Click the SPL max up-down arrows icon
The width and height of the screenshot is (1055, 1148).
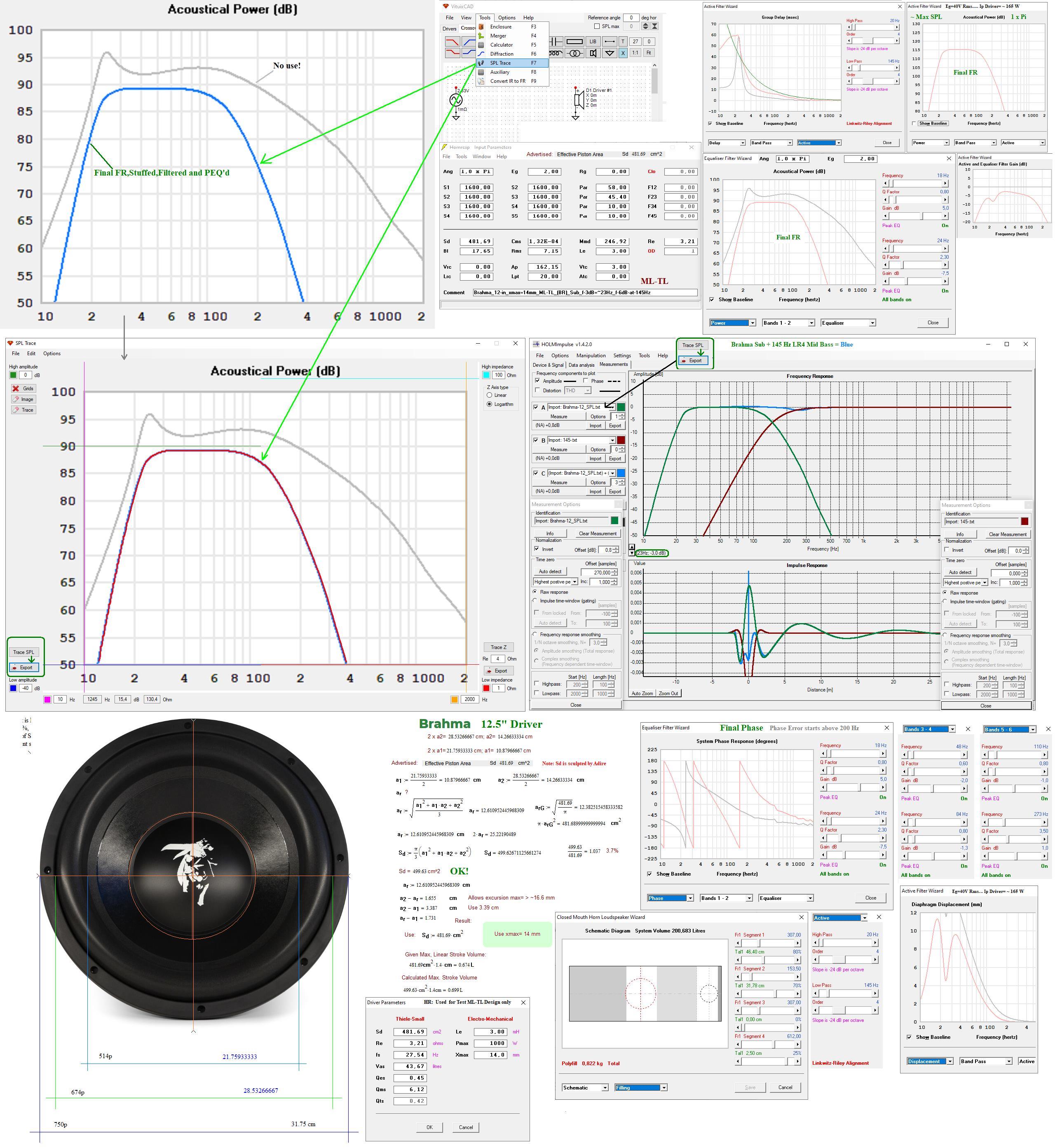[646, 26]
